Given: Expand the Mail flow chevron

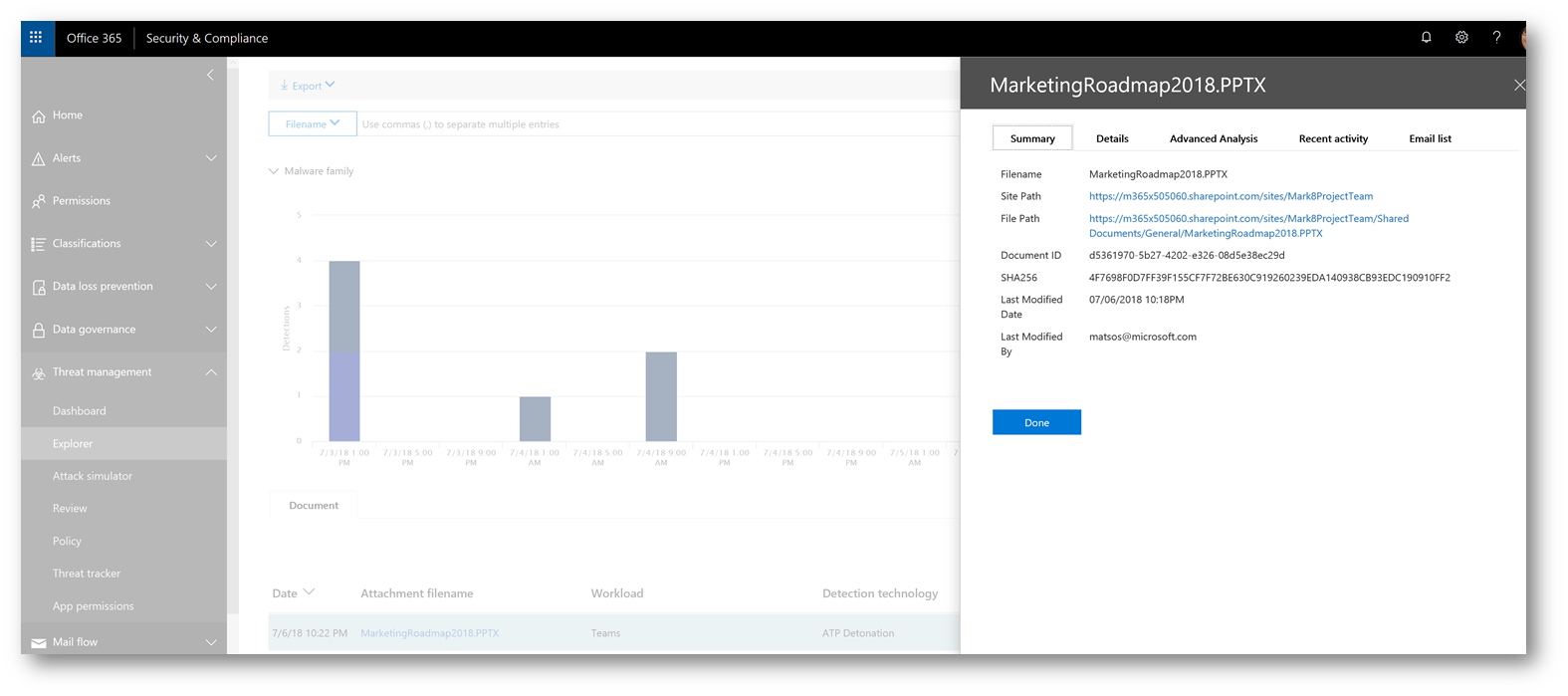Looking at the screenshot, I should [x=211, y=642].
